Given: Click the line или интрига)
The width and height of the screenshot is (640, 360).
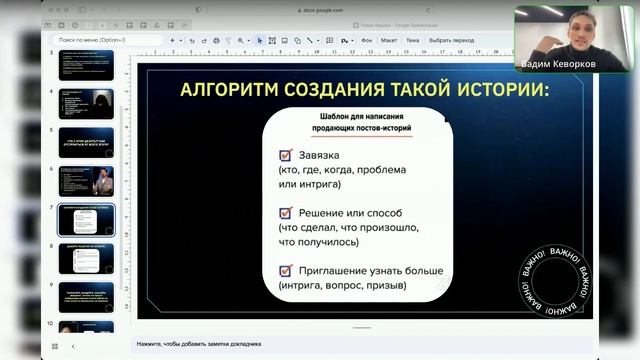Looking at the screenshot, I should 309,184.
